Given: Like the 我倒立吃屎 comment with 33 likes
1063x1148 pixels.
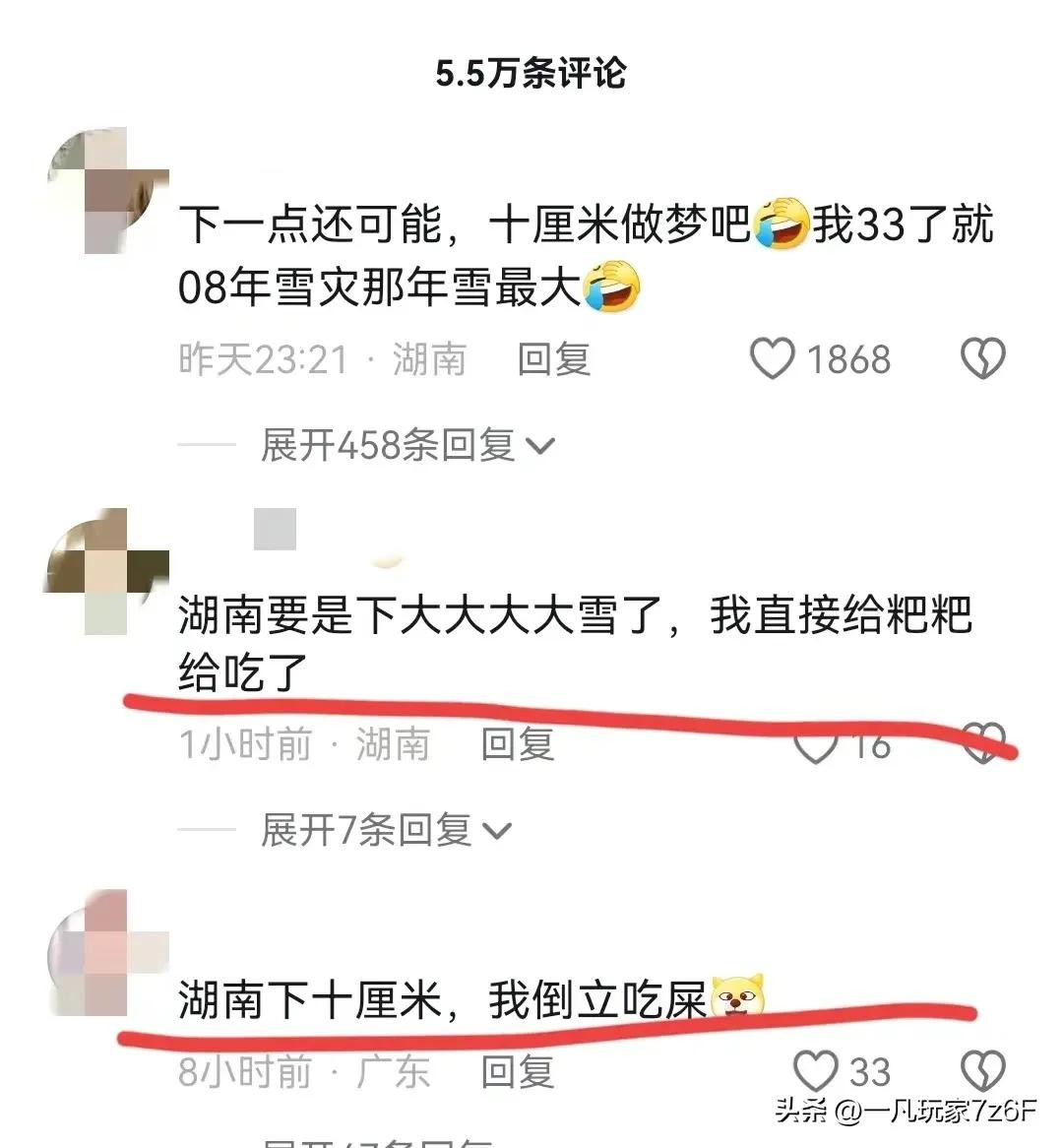Looking at the screenshot, I should point(816,1072).
